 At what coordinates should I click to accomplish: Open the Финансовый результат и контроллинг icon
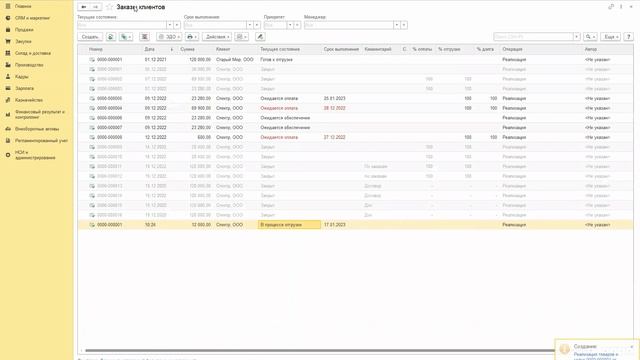pos(7,114)
